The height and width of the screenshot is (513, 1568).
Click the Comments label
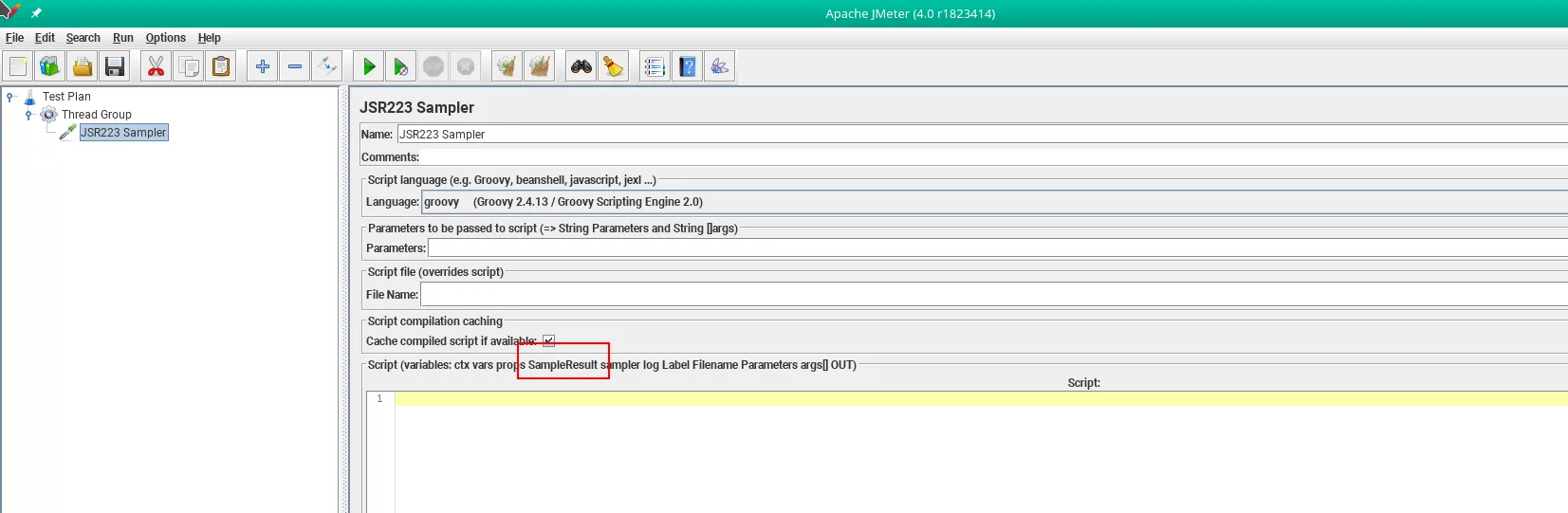(390, 157)
